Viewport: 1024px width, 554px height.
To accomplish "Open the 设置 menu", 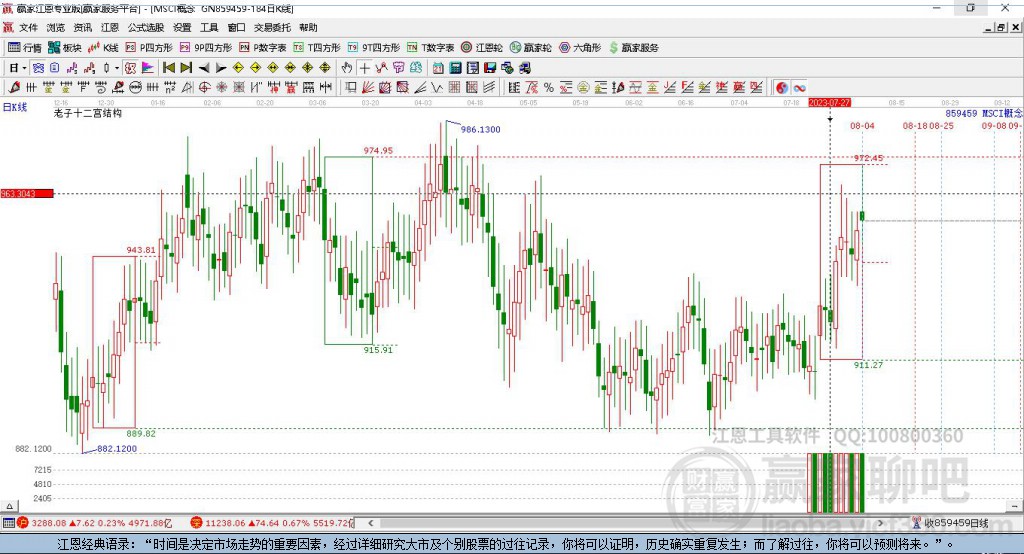I will [x=182, y=27].
